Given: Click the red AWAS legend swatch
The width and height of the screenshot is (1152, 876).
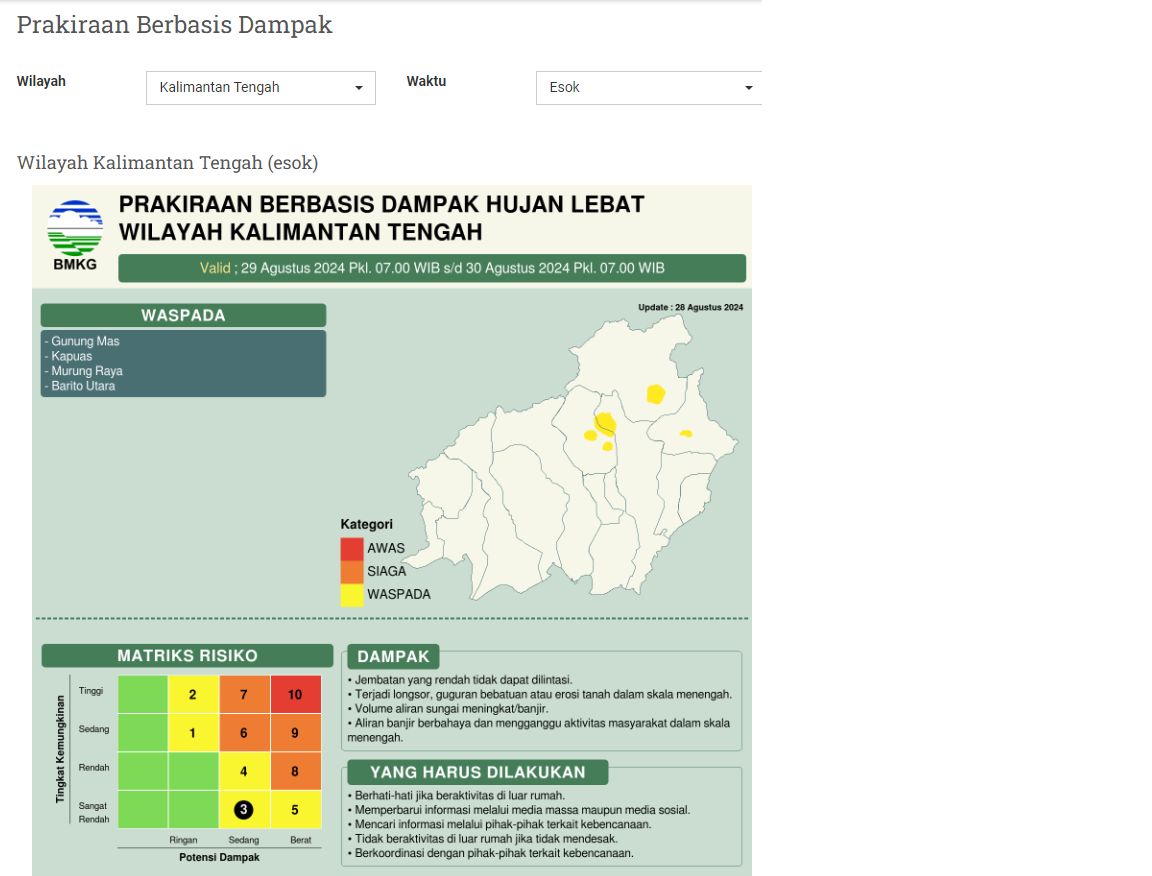Looking at the screenshot, I should (x=352, y=549).
